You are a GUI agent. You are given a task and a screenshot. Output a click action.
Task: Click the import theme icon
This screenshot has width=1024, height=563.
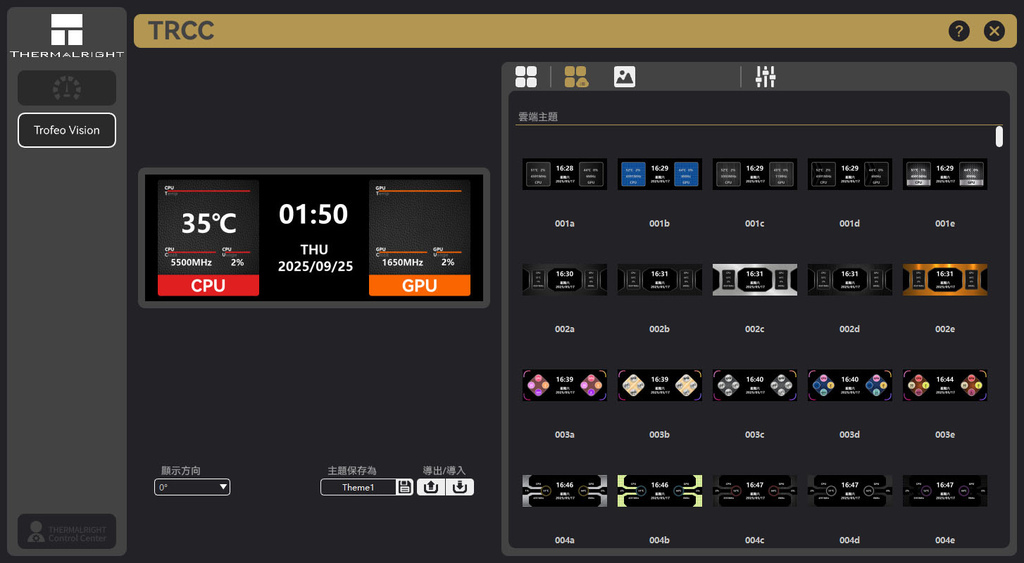pyautogui.click(x=460, y=487)
